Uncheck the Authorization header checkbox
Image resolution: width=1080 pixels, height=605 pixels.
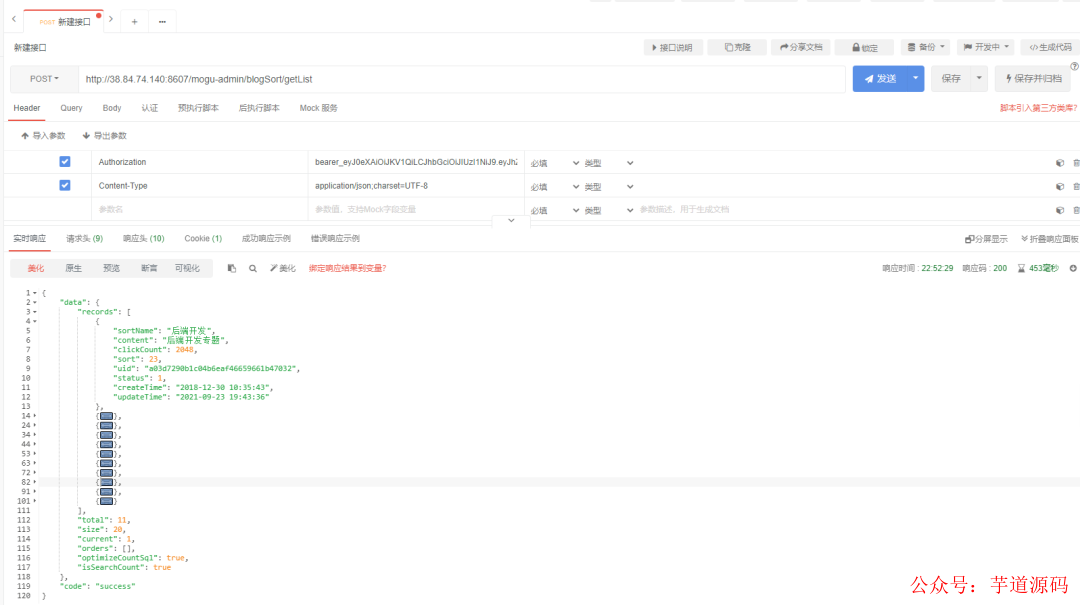point(65,162)
